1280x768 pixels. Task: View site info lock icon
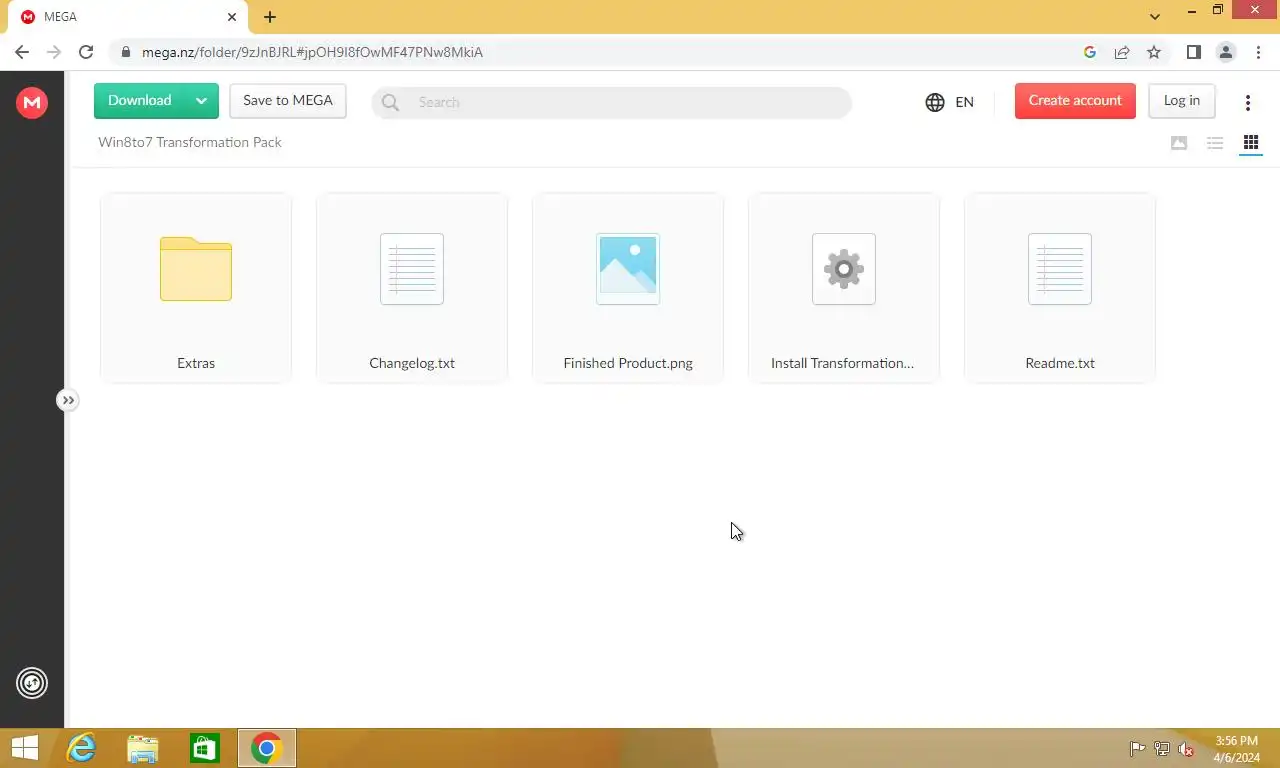125,52
